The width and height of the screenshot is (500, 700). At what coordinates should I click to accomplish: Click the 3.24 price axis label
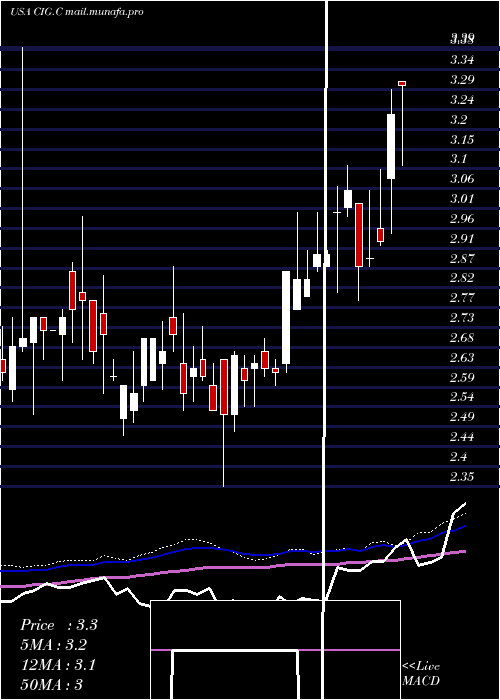pyautogui.click(x=462, y=100)
